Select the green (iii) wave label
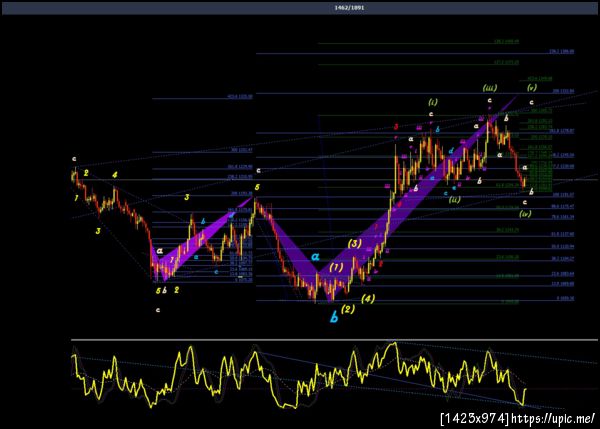The height and width of the screenshot is (429, 600). 490,88
